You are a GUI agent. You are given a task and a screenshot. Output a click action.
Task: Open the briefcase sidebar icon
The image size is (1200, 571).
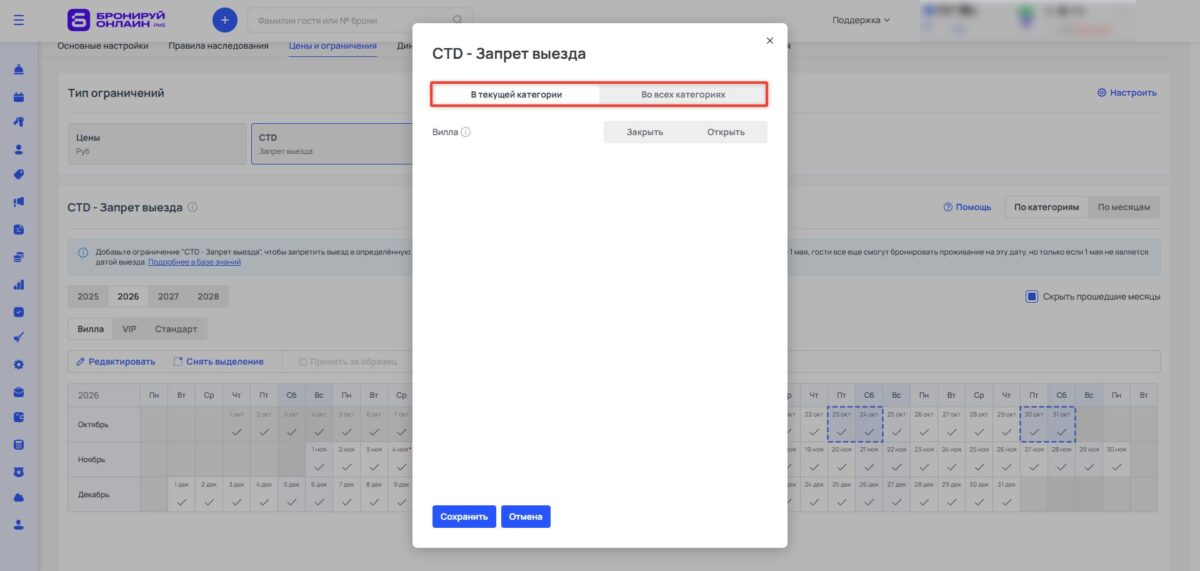pyautogui.click(x=19, y=391)
